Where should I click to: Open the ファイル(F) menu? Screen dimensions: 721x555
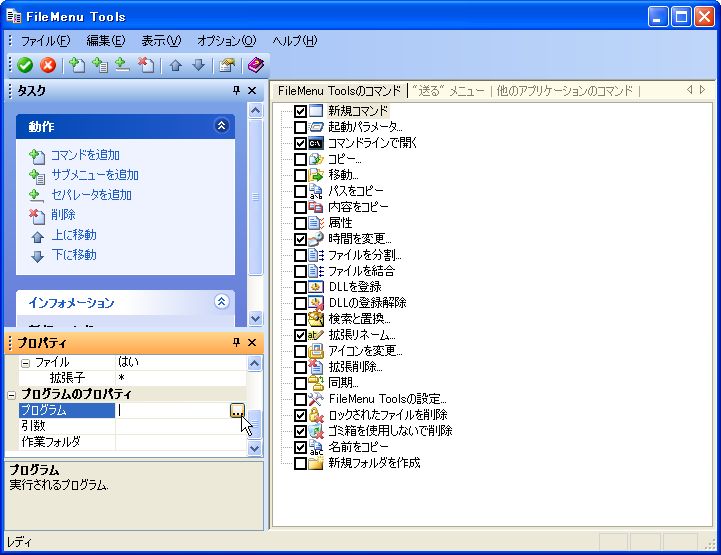tap(45, 40)
